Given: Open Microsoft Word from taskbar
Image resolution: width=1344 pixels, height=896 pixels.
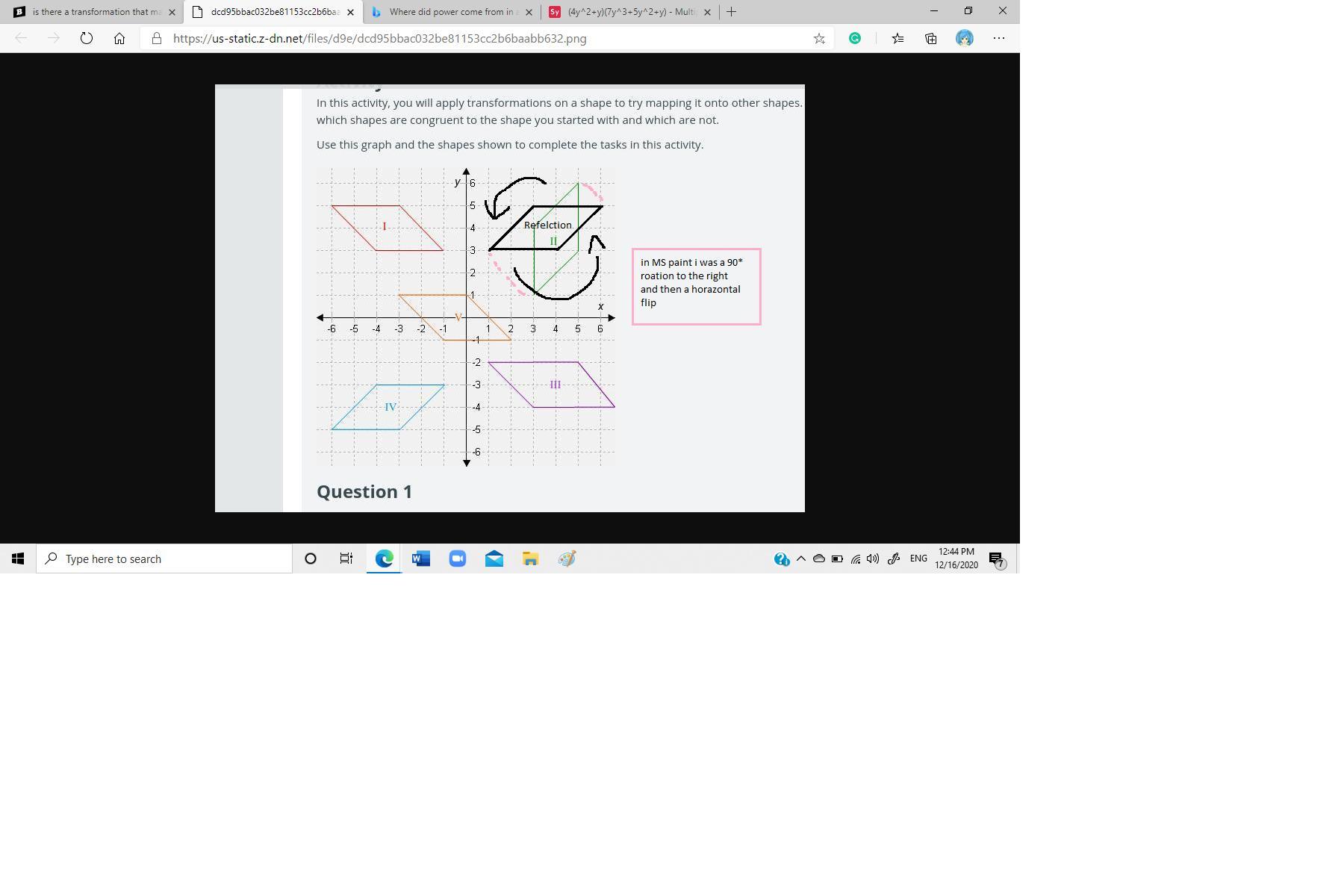Looking at the screenshot, I should tap(421, 559).
